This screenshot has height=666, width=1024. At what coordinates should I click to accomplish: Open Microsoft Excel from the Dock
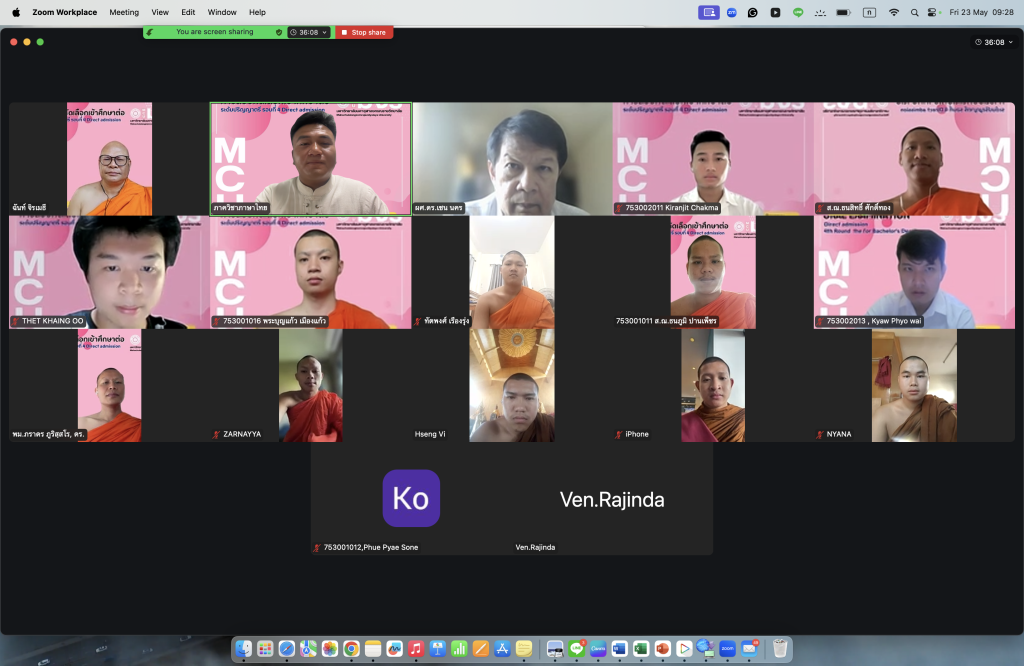pyautogui.click(x=641, y=648)
